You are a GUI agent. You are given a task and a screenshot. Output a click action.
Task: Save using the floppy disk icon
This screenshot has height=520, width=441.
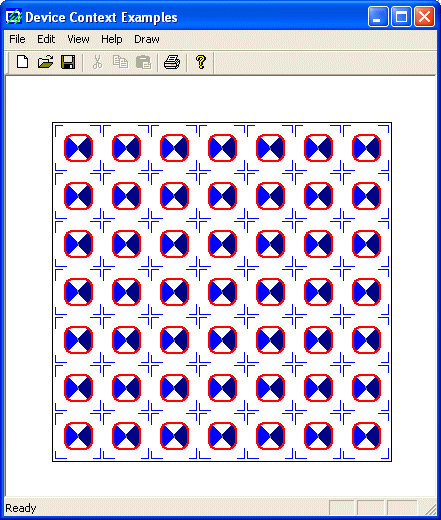[68, 62]
